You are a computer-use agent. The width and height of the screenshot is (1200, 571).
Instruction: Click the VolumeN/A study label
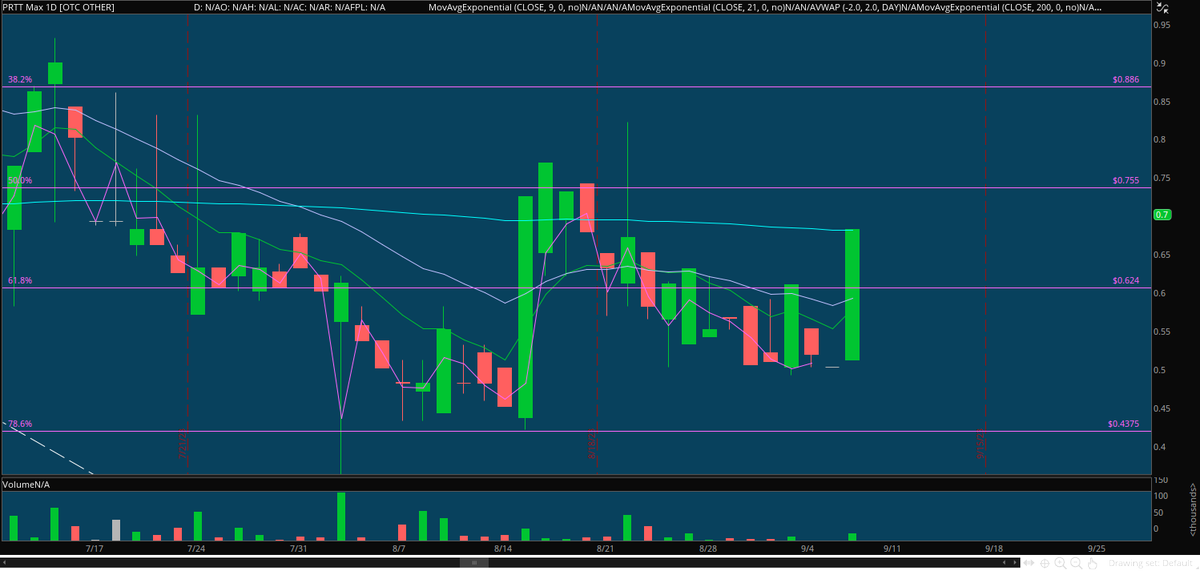coord(28,483)
